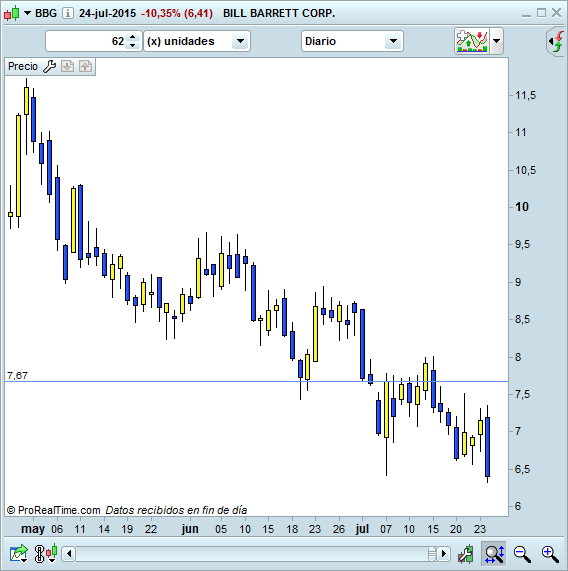Toggle the auto-fit zoom magnifier icon

494,554
